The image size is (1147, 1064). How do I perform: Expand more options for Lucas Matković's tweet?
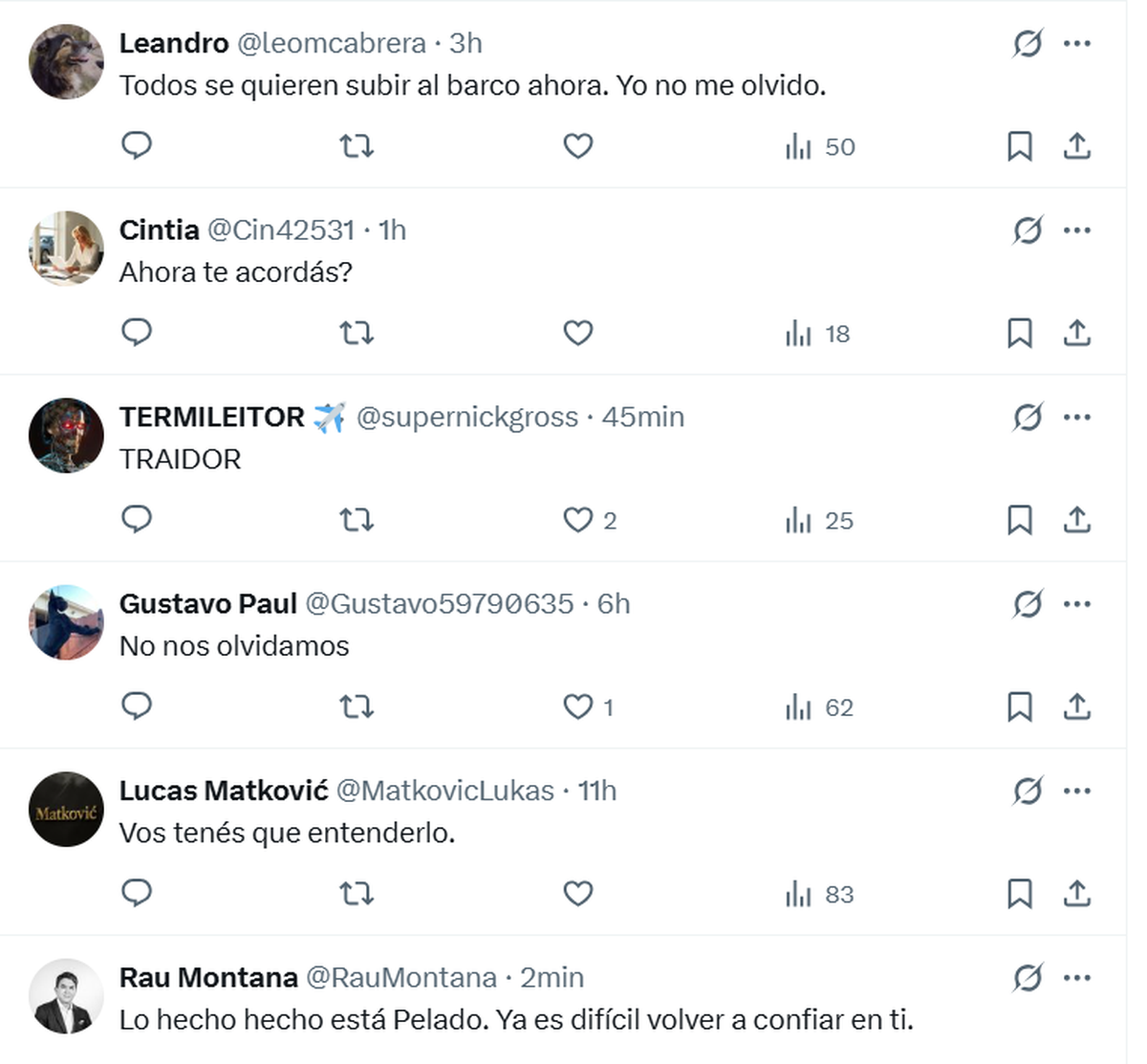coord(1077,791)
